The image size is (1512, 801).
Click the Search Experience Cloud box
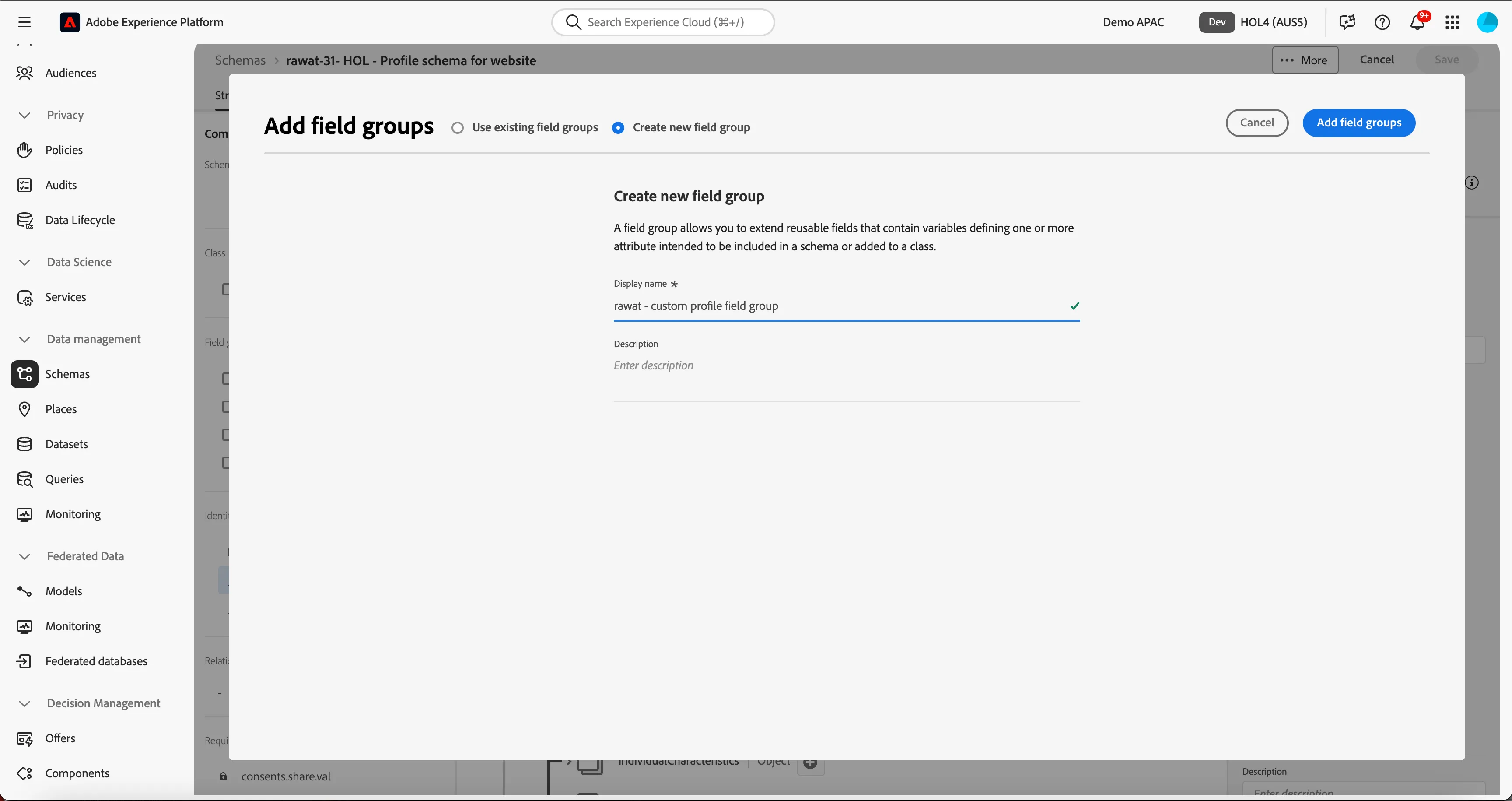pyautogui.click(x=663, y=22)
